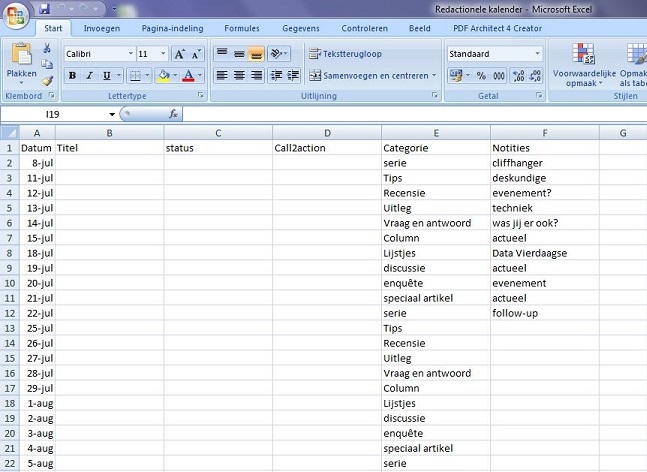Switch to the Pagina-indeling tab
647x472 pixels.
point(172,28)
